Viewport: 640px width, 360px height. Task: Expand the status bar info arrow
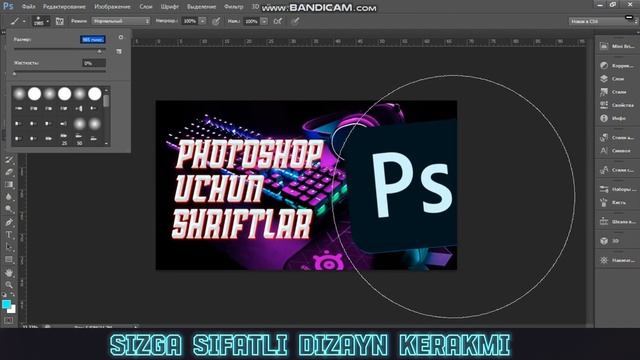tap(136, 327)
